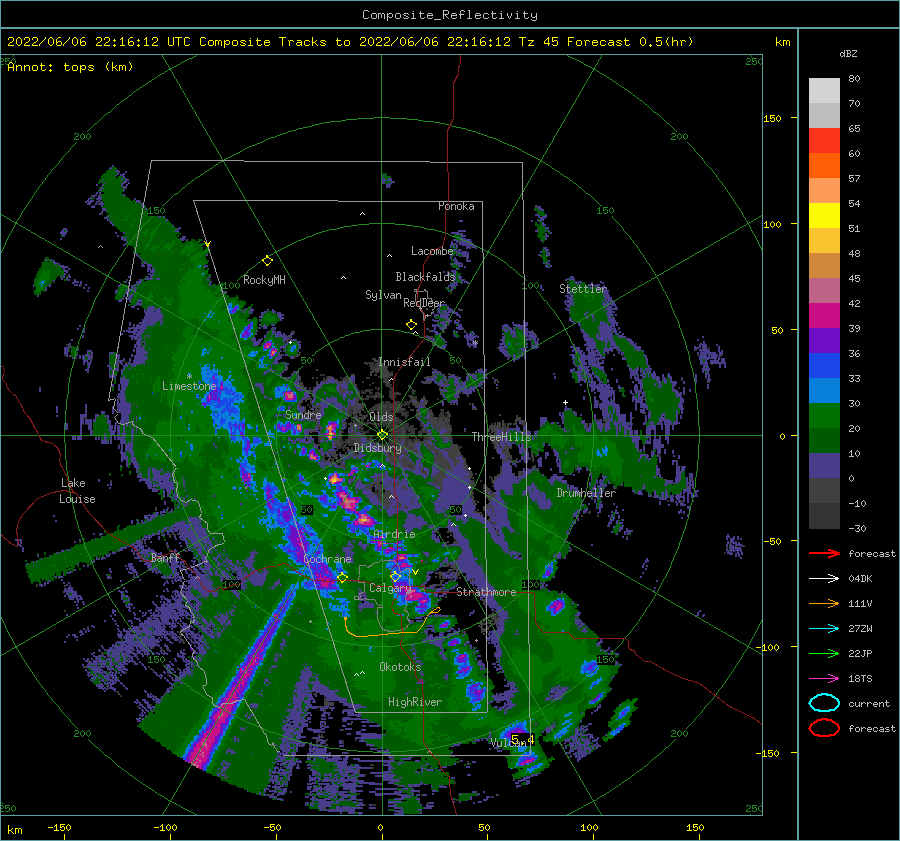Click the Ponoka city label
This screenshot has width=900, height=841.
[x=456, y=206]
